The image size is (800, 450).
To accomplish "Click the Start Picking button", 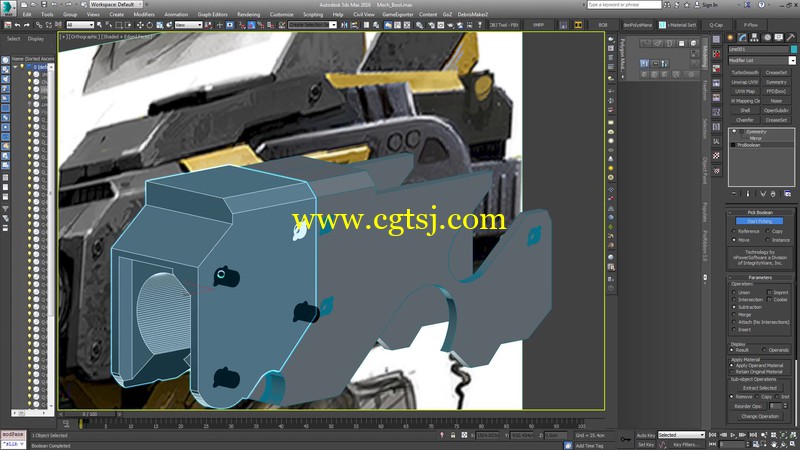I will tap(759, 221).
